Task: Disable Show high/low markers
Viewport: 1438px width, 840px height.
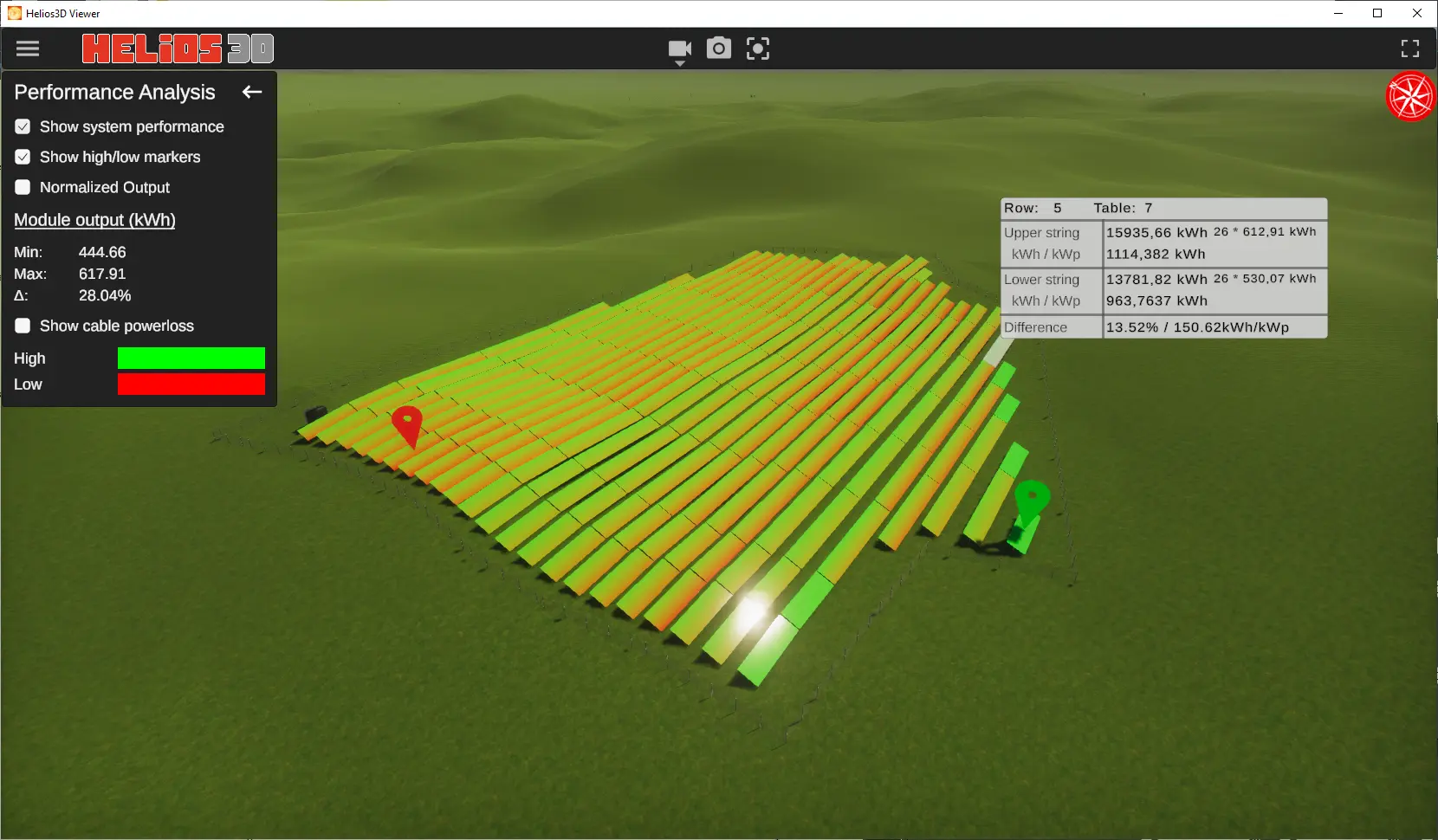Action: 23,157
